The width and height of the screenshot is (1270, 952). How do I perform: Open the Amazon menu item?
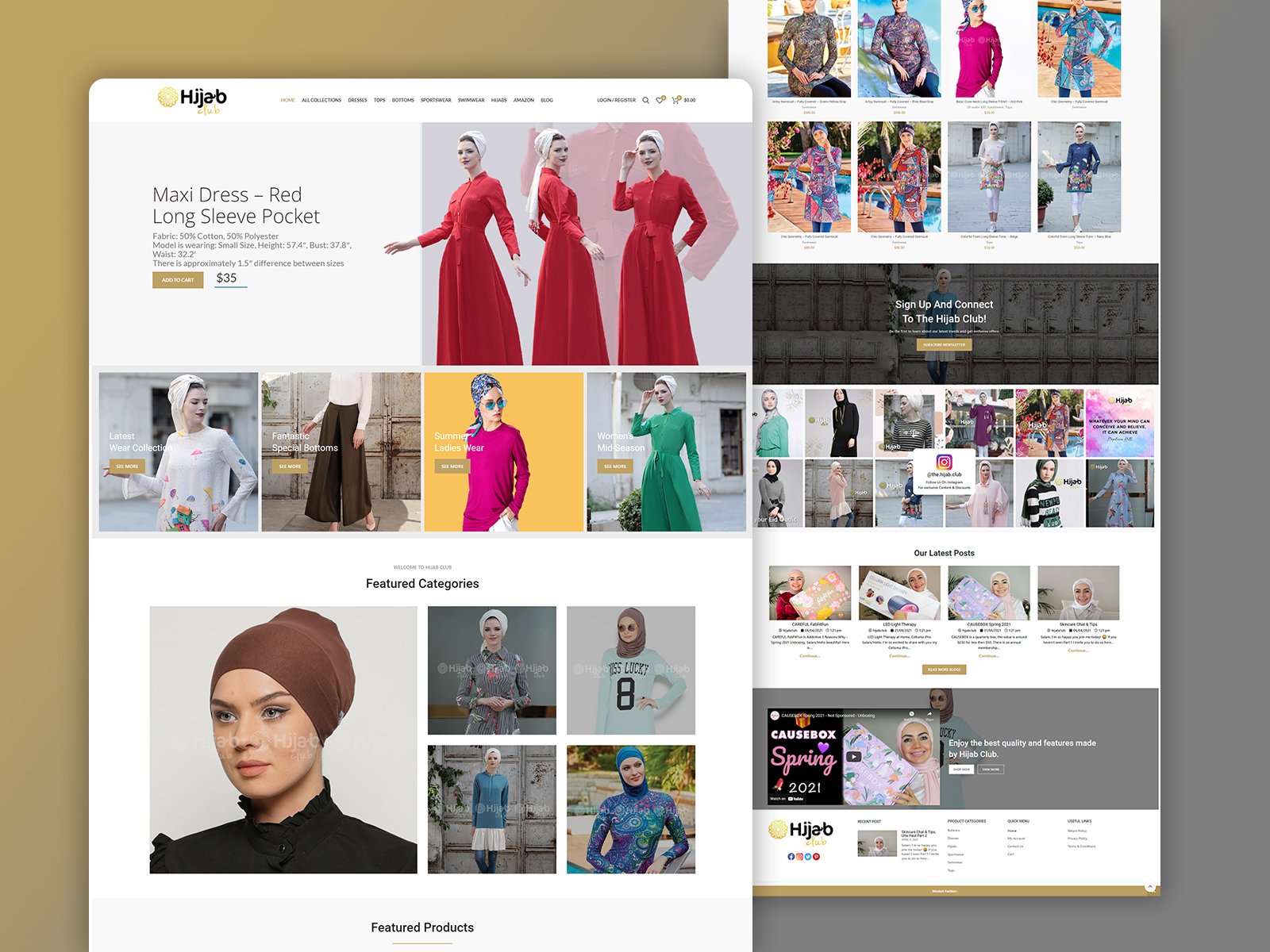pos(524,100)
